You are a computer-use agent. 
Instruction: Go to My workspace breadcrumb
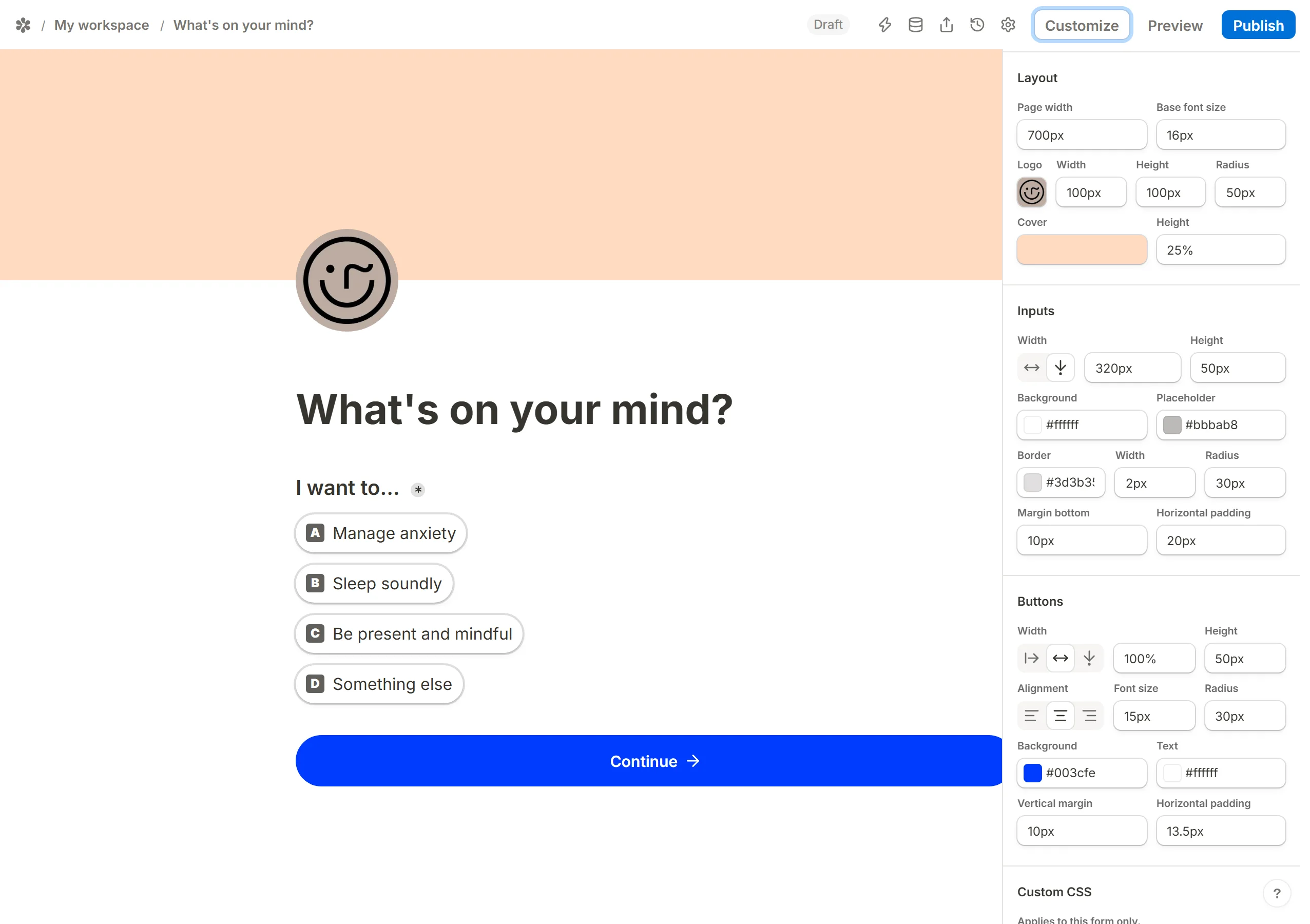point(102,25)
